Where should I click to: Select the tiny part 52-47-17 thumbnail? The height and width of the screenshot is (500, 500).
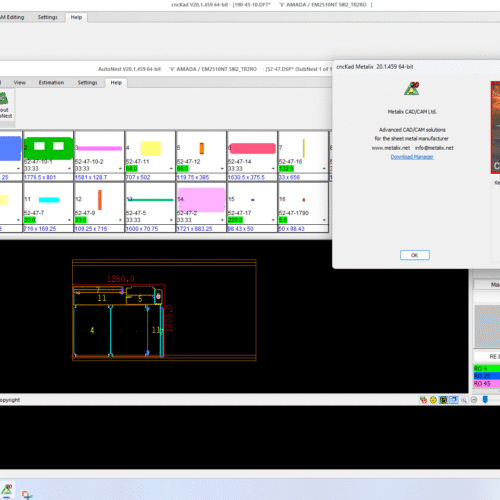pyautogui.click(x=253, y=200)
